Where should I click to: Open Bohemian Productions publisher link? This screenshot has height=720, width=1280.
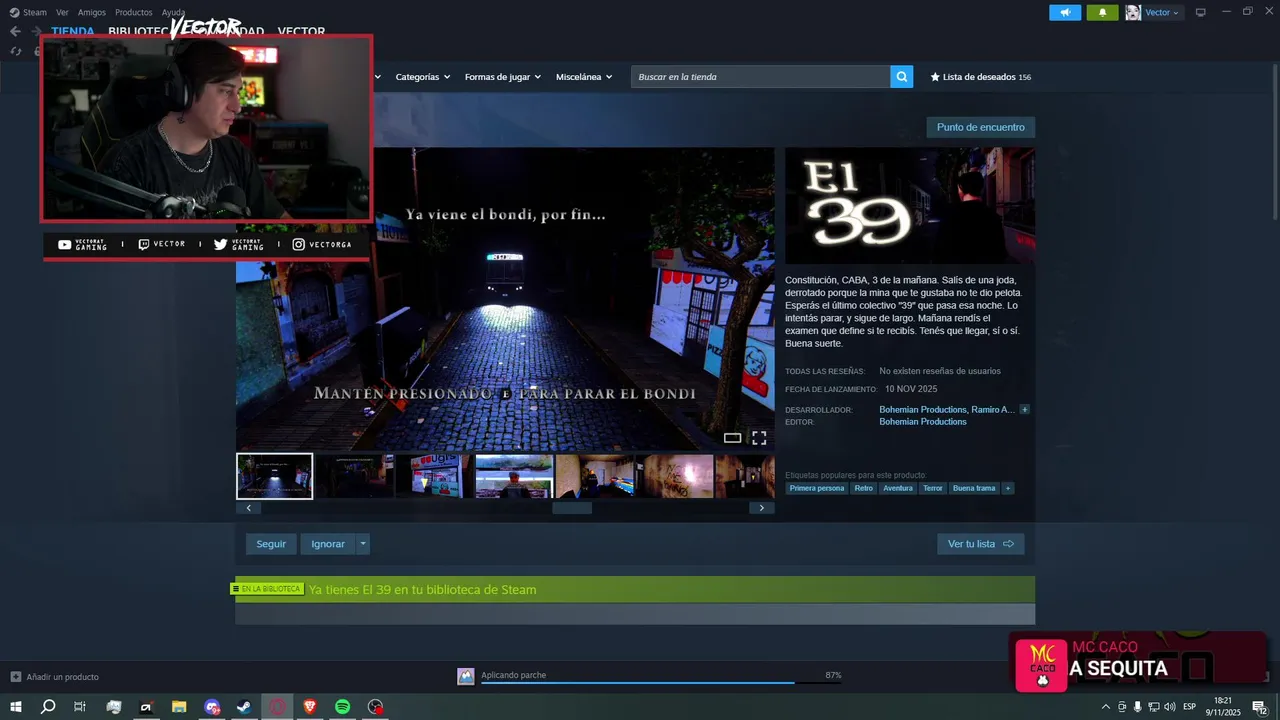tap(923, 422)
